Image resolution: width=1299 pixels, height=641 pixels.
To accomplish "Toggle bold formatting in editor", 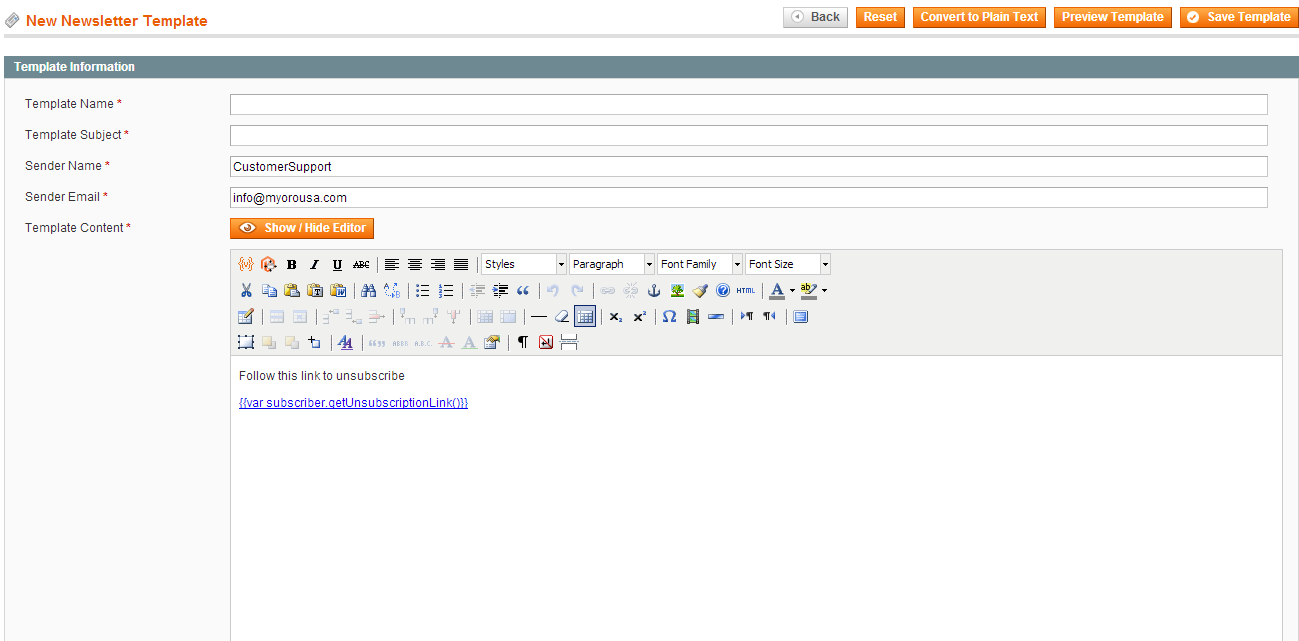I will (292, 265).
